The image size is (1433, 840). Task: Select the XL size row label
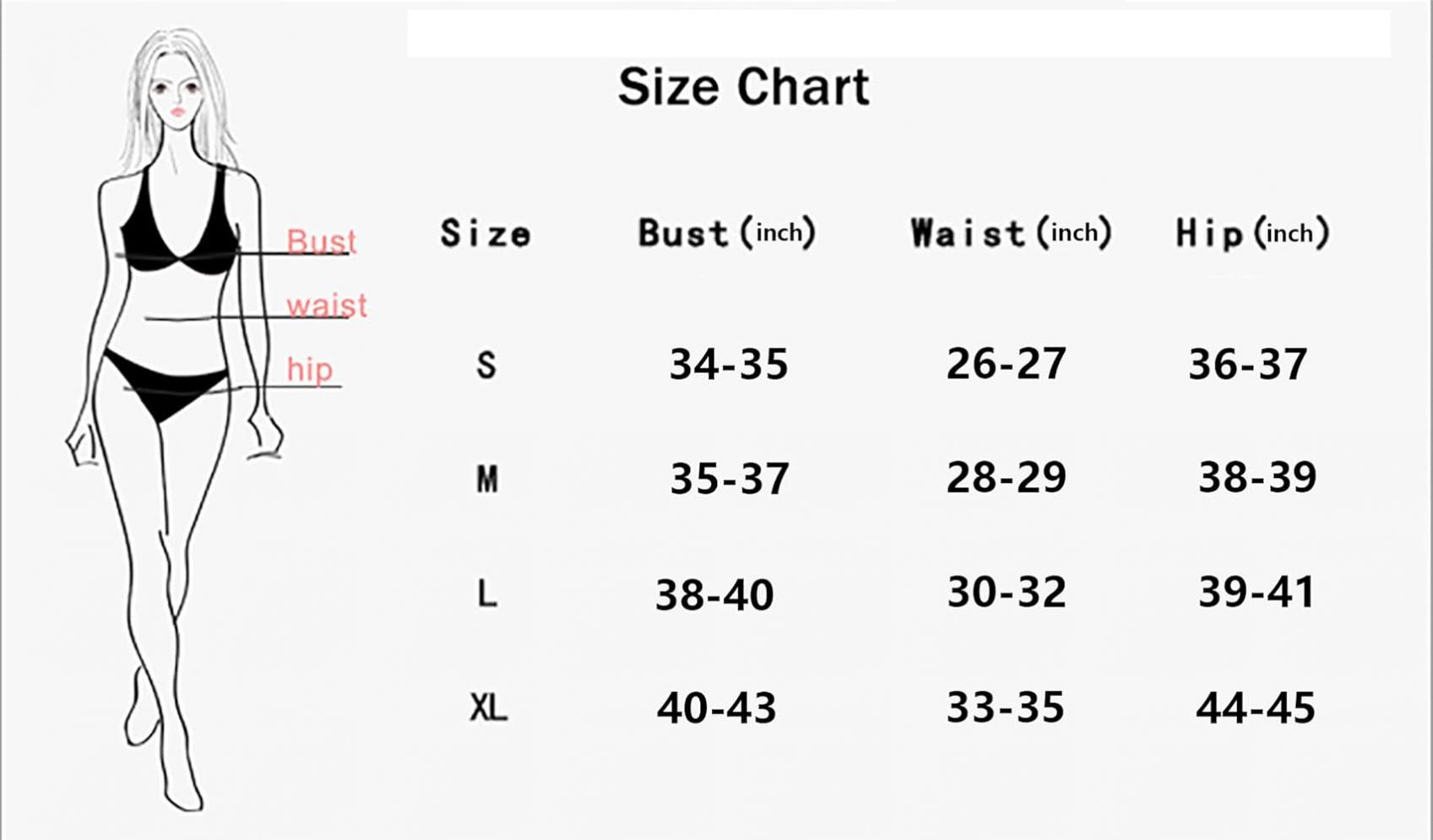pyautogui.click(x=488, y=707)
